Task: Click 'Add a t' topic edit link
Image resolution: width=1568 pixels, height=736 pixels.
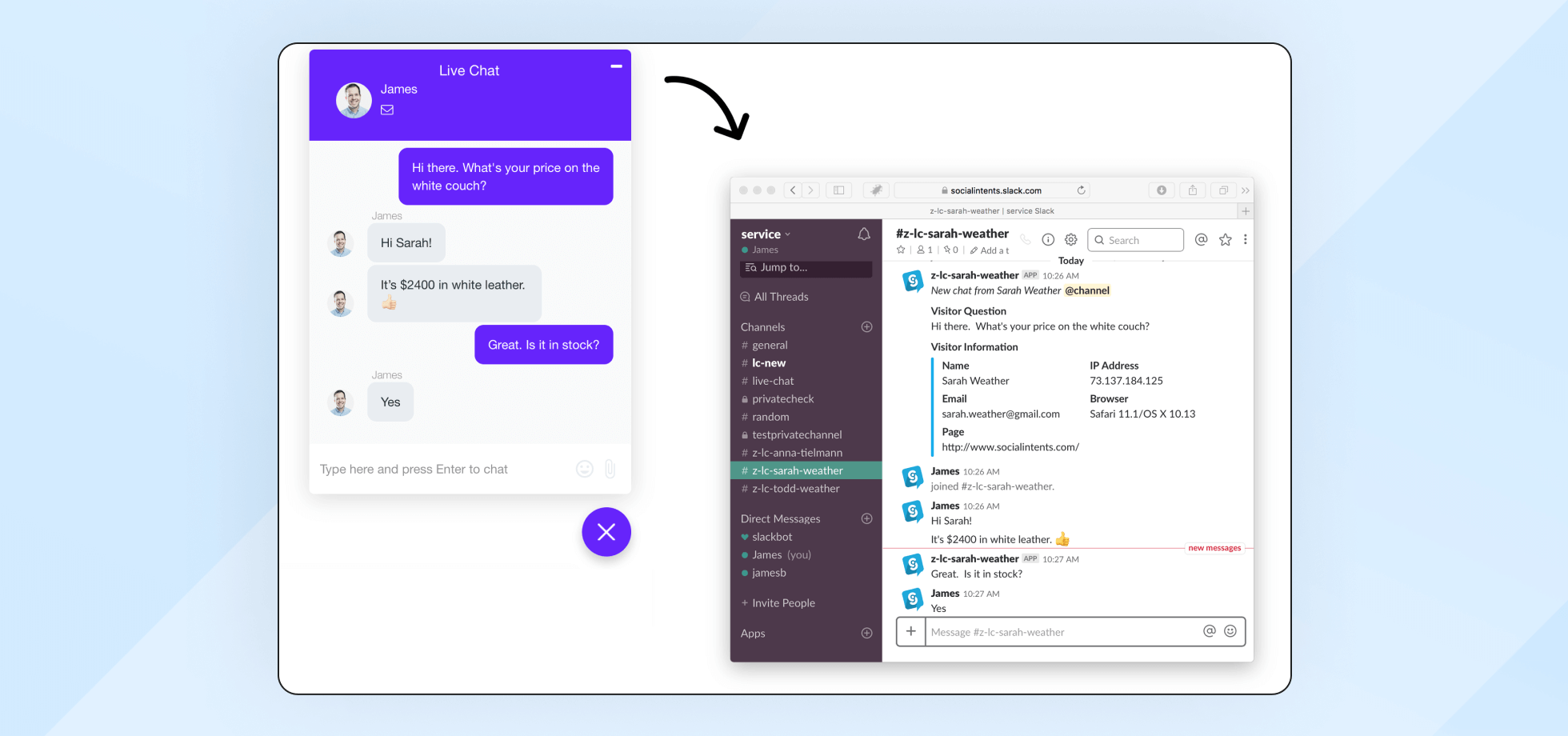Action: [990, 250]
